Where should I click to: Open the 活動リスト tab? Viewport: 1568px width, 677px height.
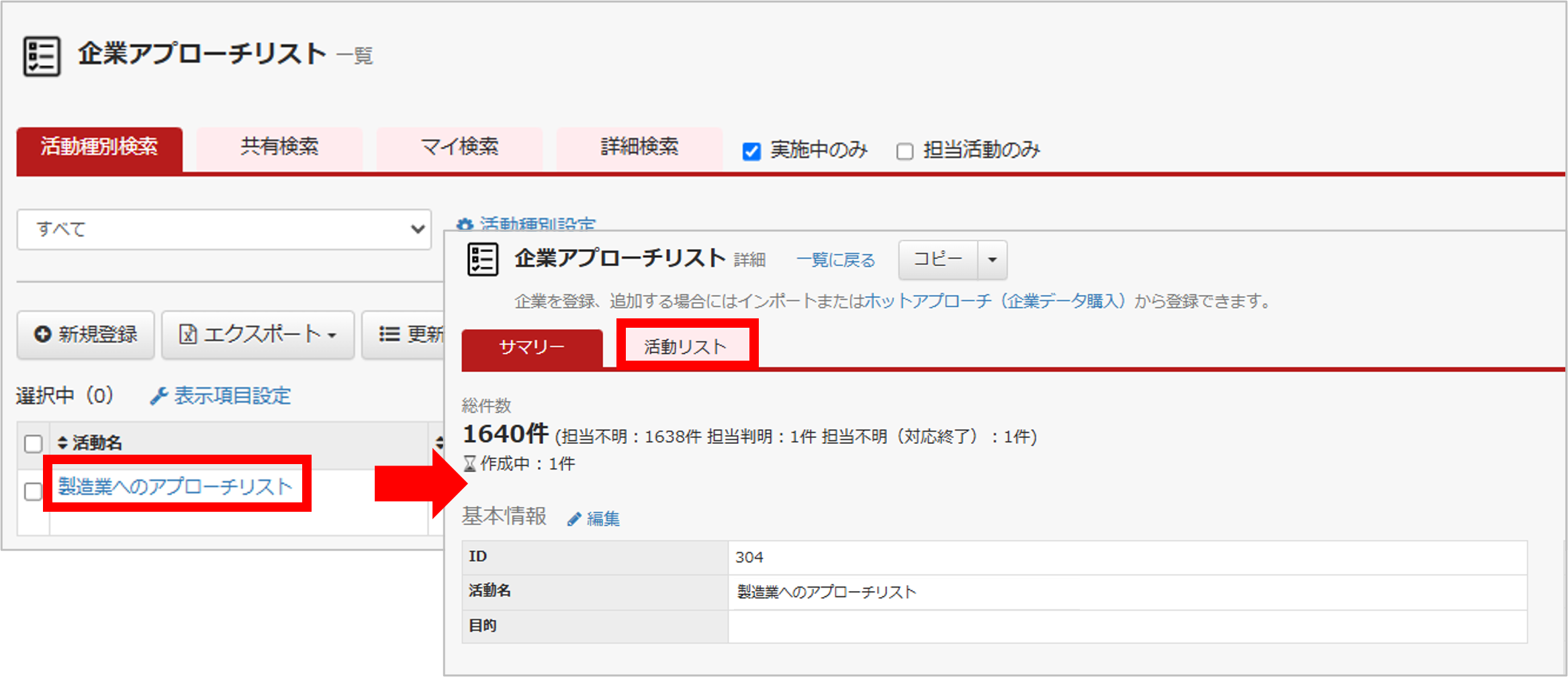(686, 347)
